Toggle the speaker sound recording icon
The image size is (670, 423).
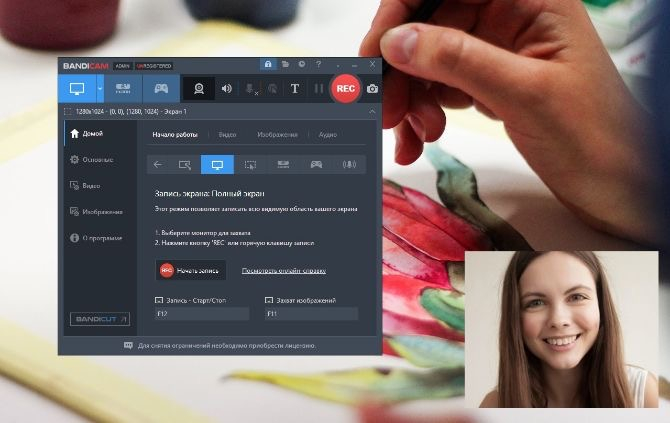click(226, 88)
